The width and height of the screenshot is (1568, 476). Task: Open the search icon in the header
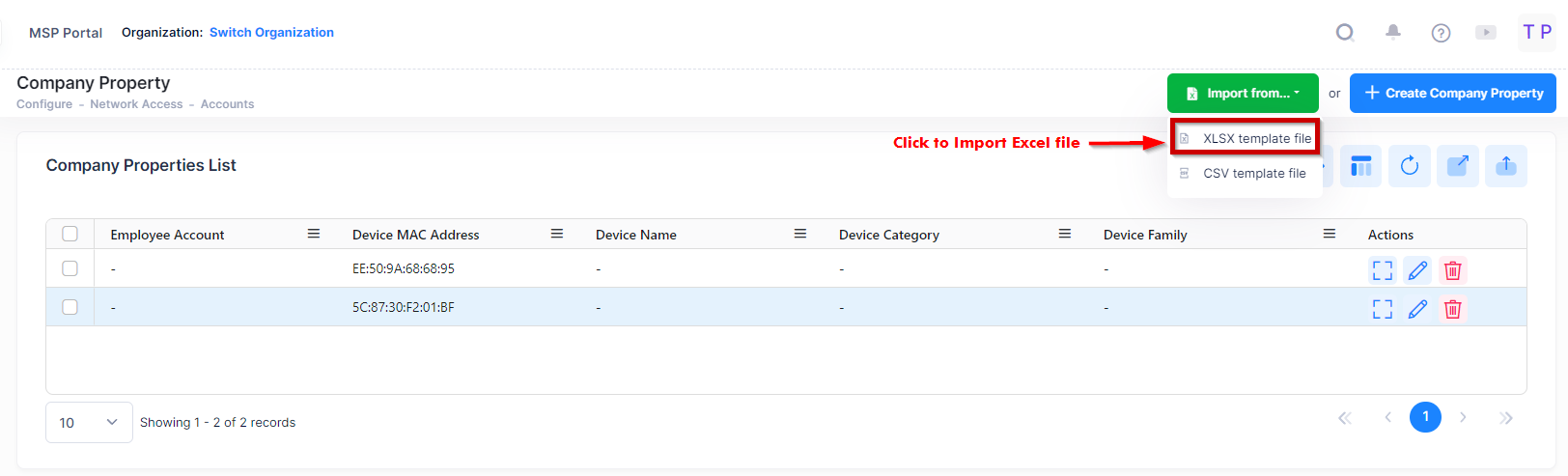tap(1344, 33)
